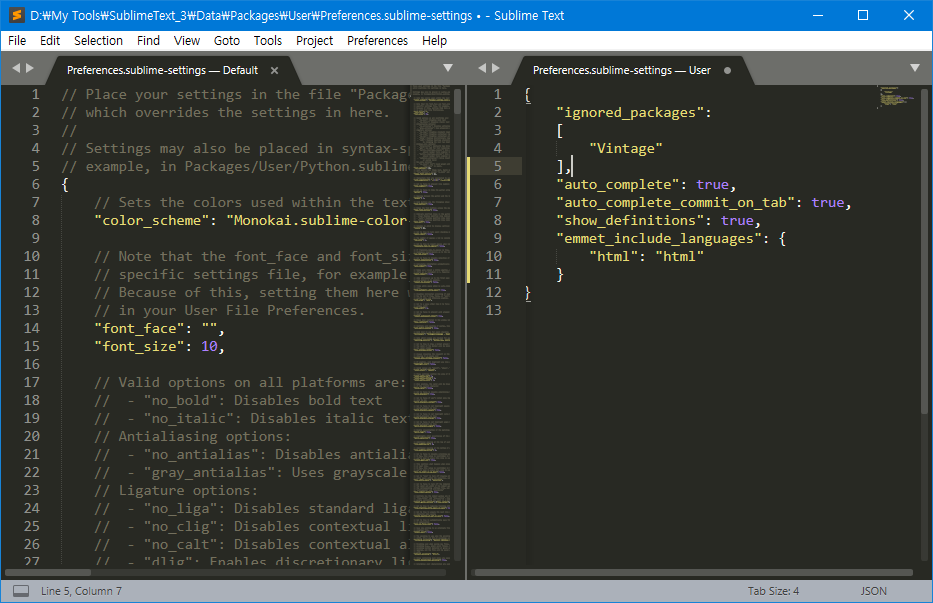Open the Goto menu
Image resolution: width=933 pixels, height=603 pixels.
227,40
